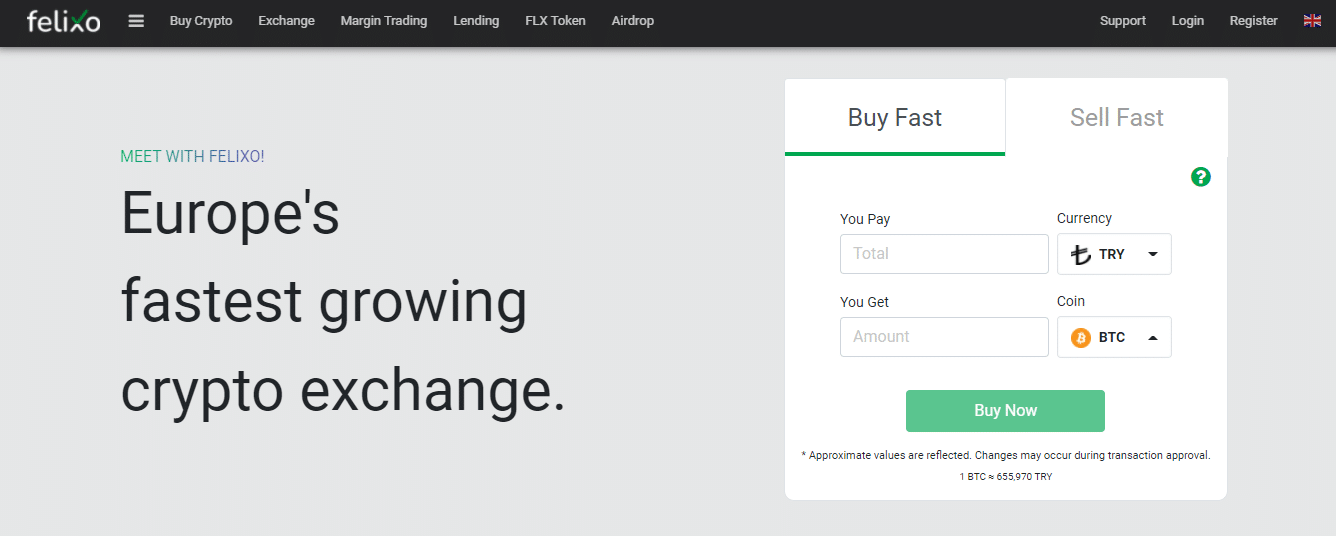
Task: Go to the Exchange page
Action: [286, 21]
